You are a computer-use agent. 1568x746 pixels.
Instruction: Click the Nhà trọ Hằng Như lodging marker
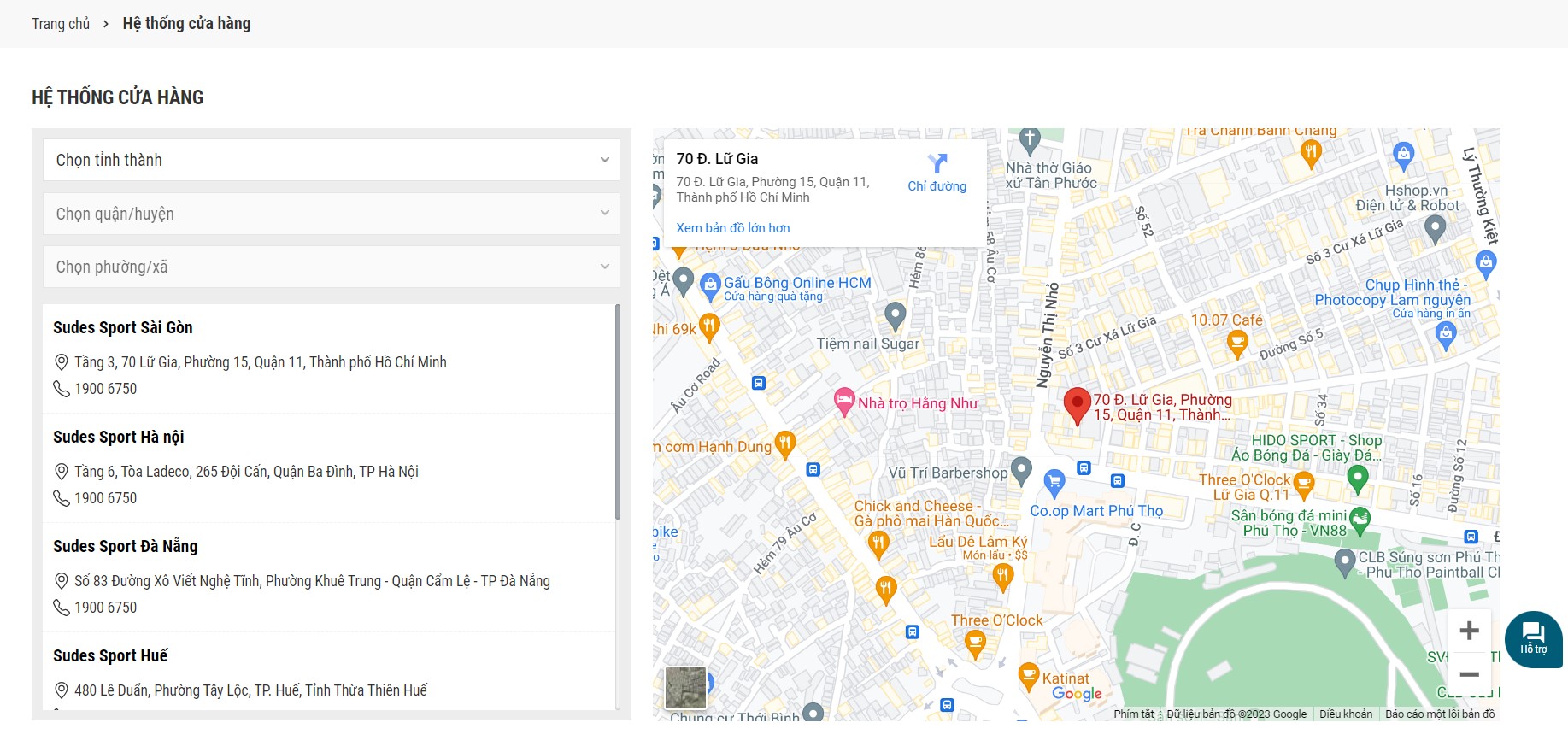click(844, 401)
